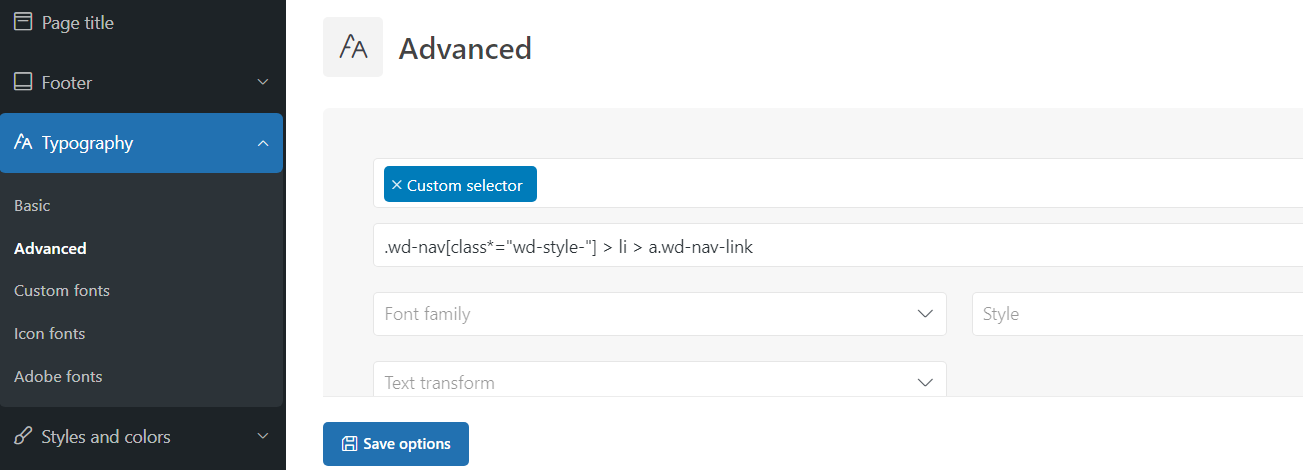The width and height of the screenshot is (1303, 470).
Task: Click the Styles and colors brush icon
Action: click(x=23, y=436)
